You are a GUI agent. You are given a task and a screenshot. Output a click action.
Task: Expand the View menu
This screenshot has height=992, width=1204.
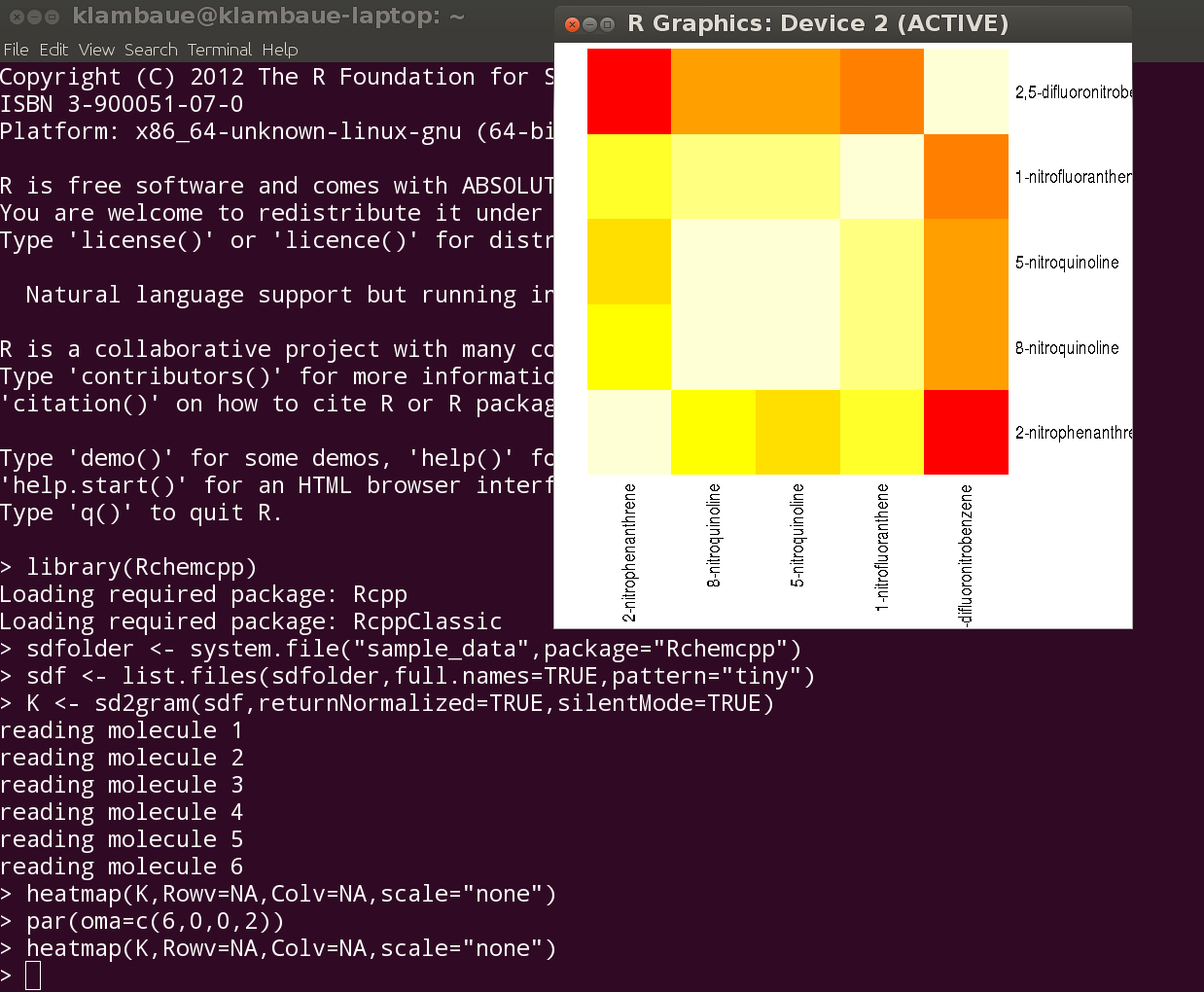[96, 50]
